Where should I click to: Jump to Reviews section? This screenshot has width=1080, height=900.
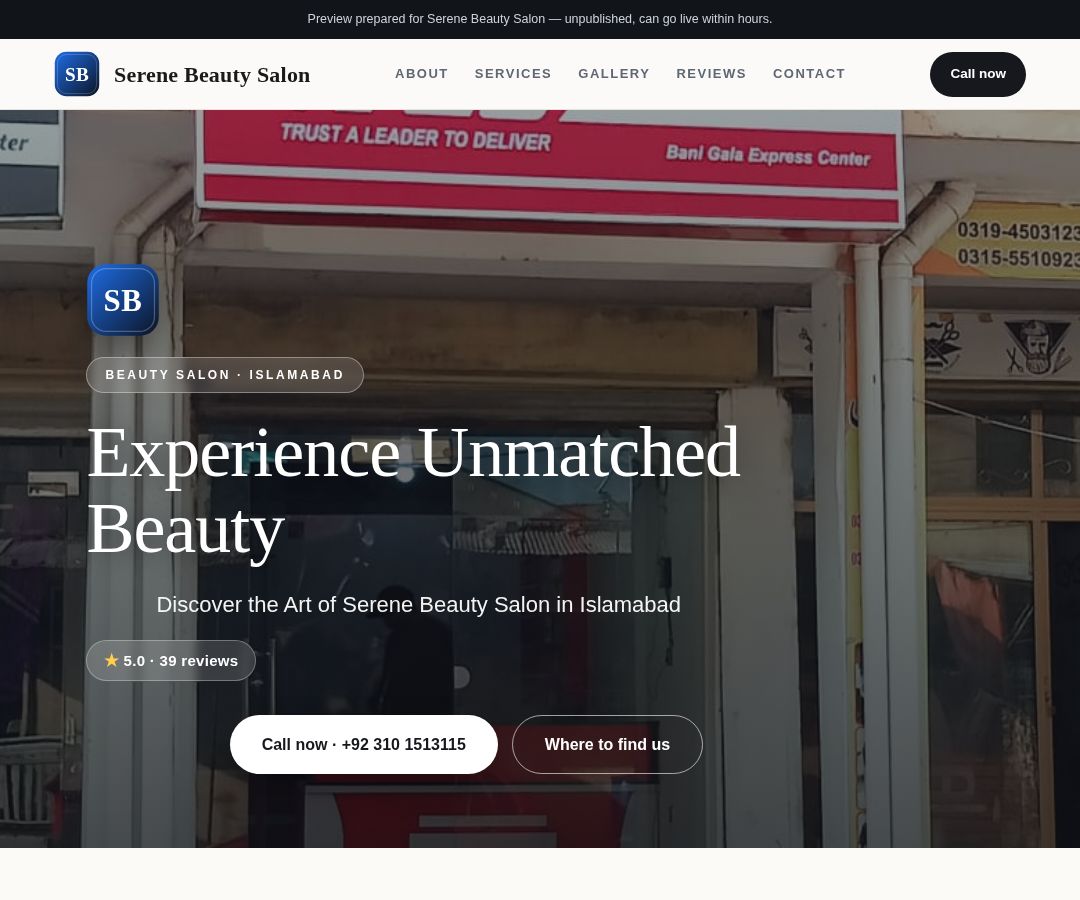tap(711, 74)
